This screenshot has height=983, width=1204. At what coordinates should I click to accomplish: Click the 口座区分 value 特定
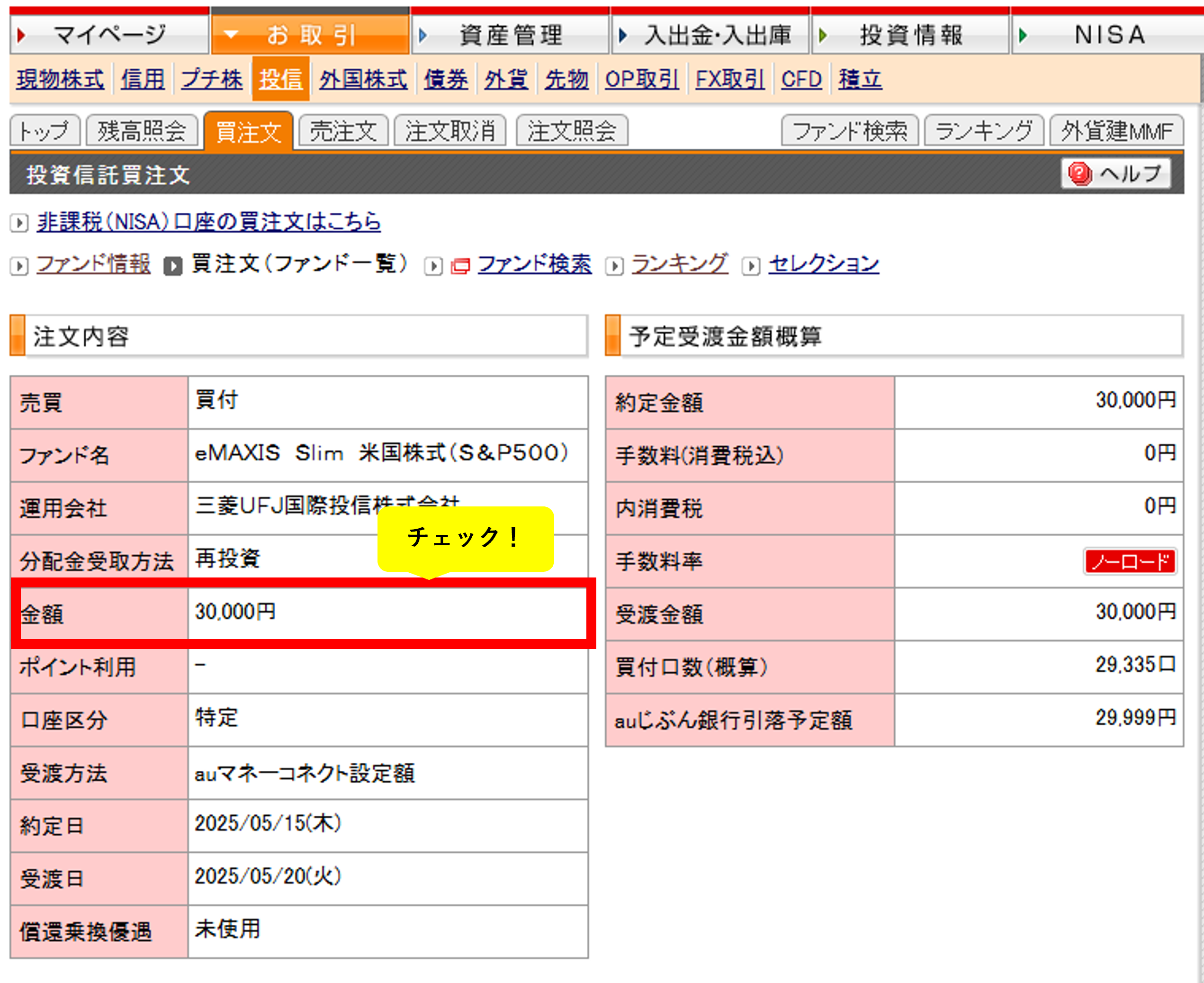click(217, 717)
